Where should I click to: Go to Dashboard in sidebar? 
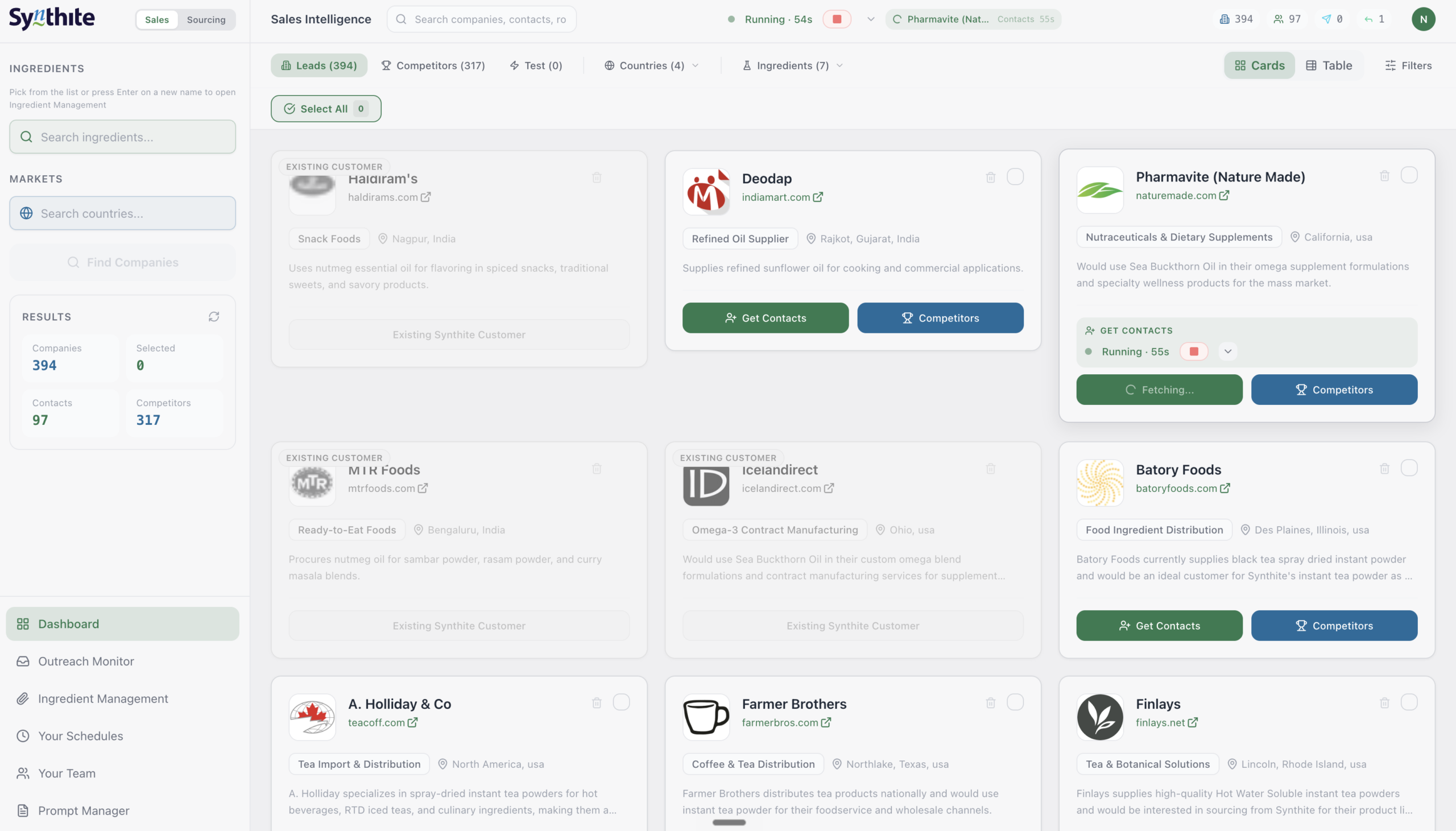point(123,624)
